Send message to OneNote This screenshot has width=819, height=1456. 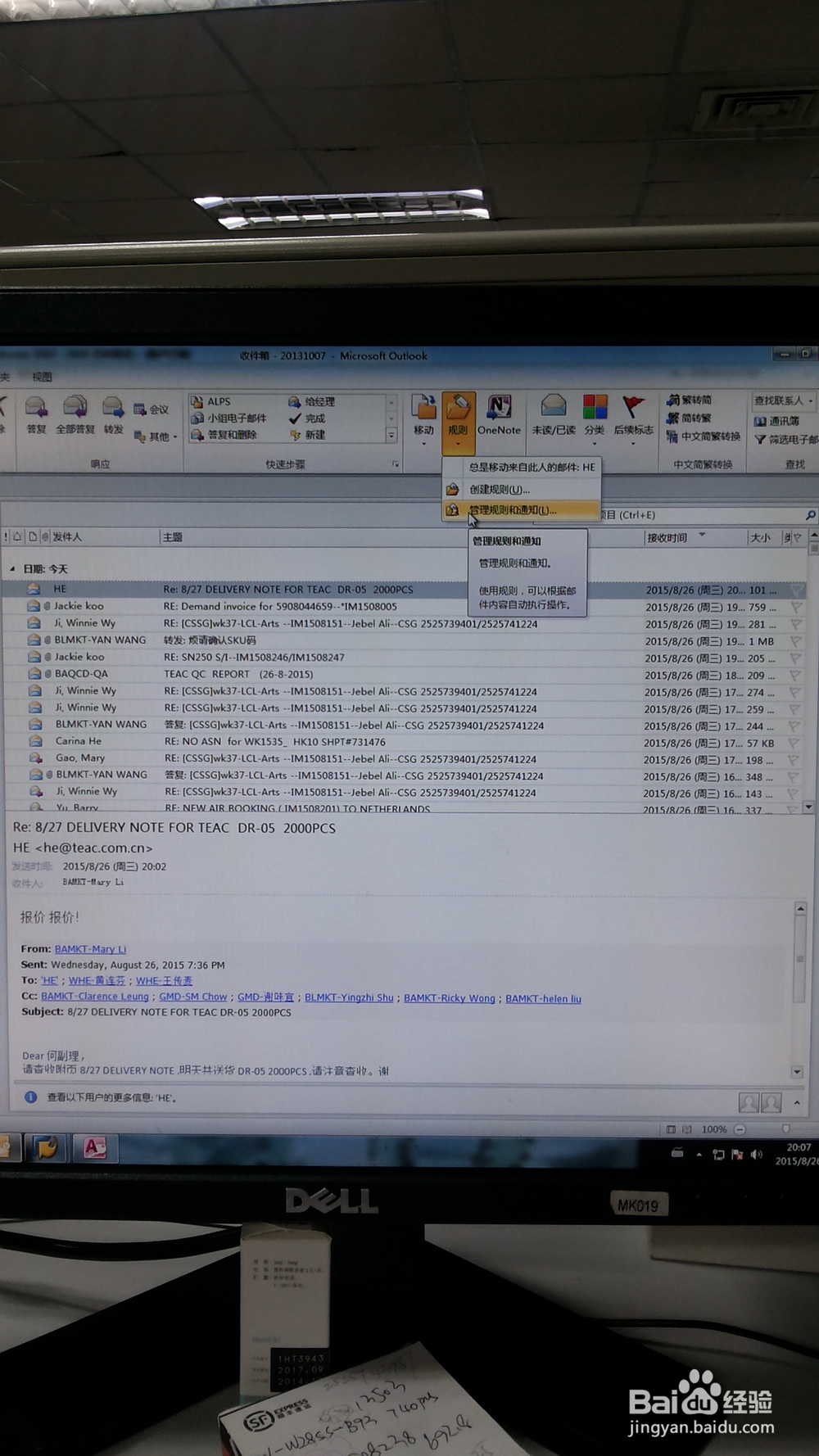(x=499, y=416)
